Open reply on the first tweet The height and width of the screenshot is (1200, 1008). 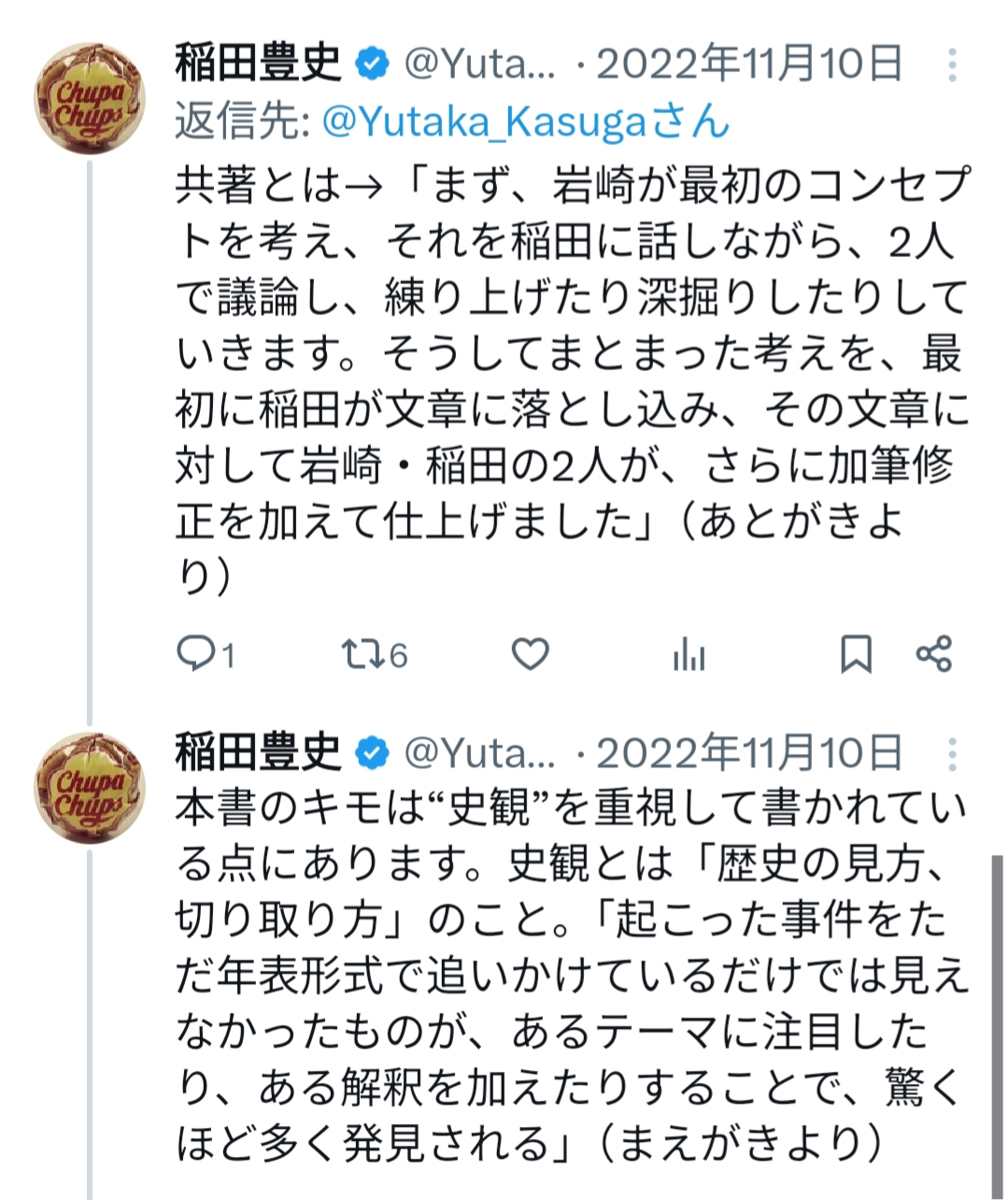(x=196, y=653)
